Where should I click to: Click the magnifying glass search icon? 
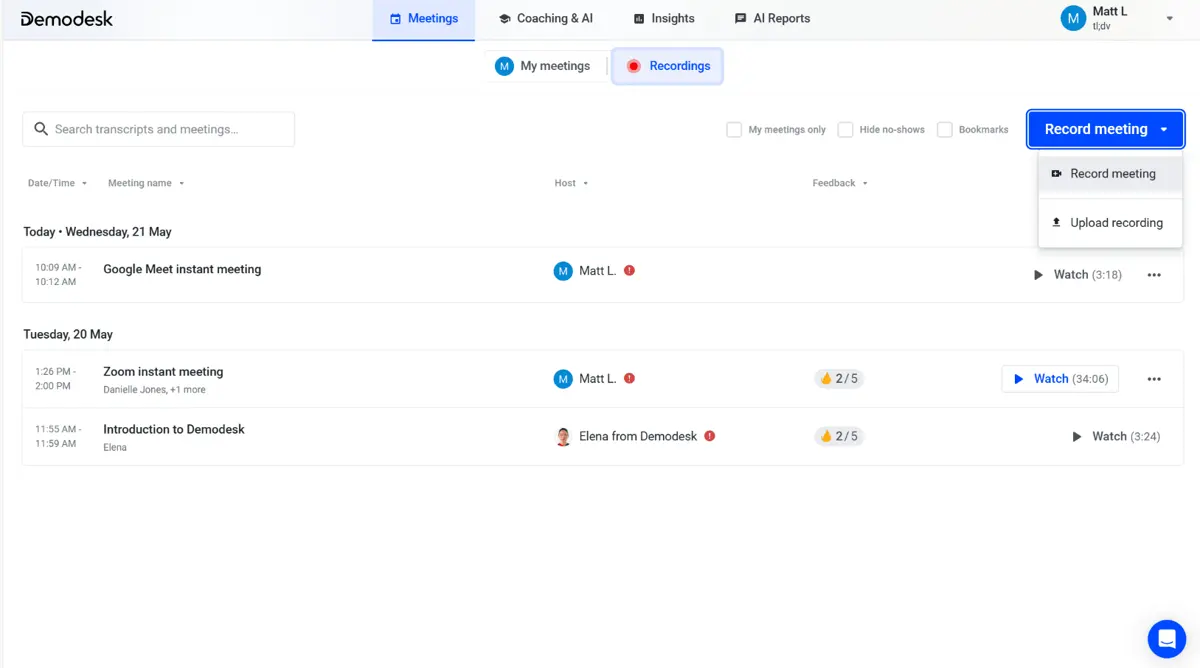pyautogui.click(x=41, y=129)
